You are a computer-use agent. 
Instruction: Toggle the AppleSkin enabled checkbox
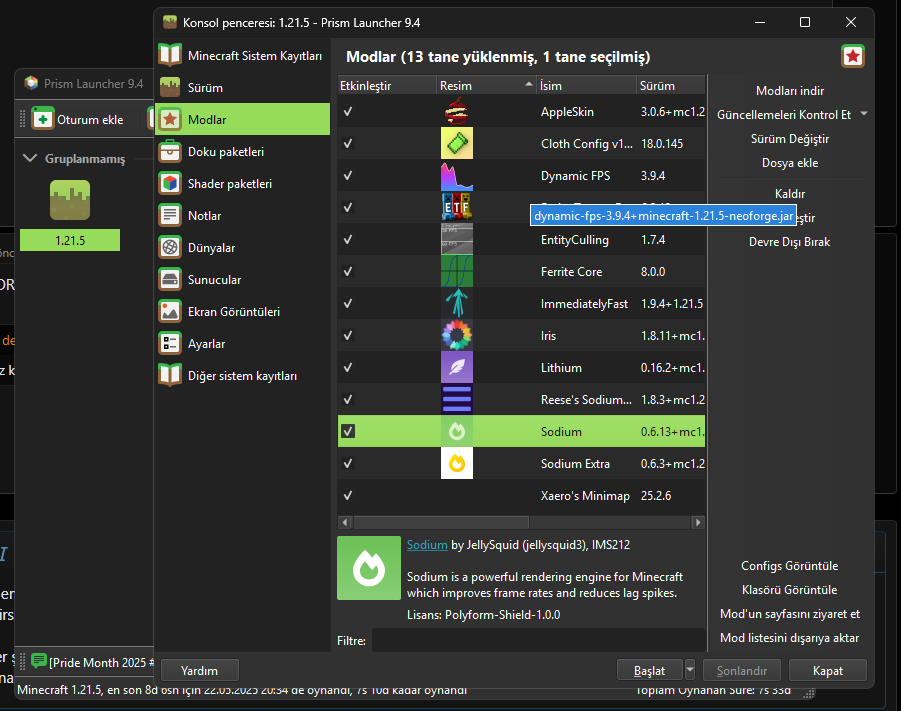click(348, 112)
